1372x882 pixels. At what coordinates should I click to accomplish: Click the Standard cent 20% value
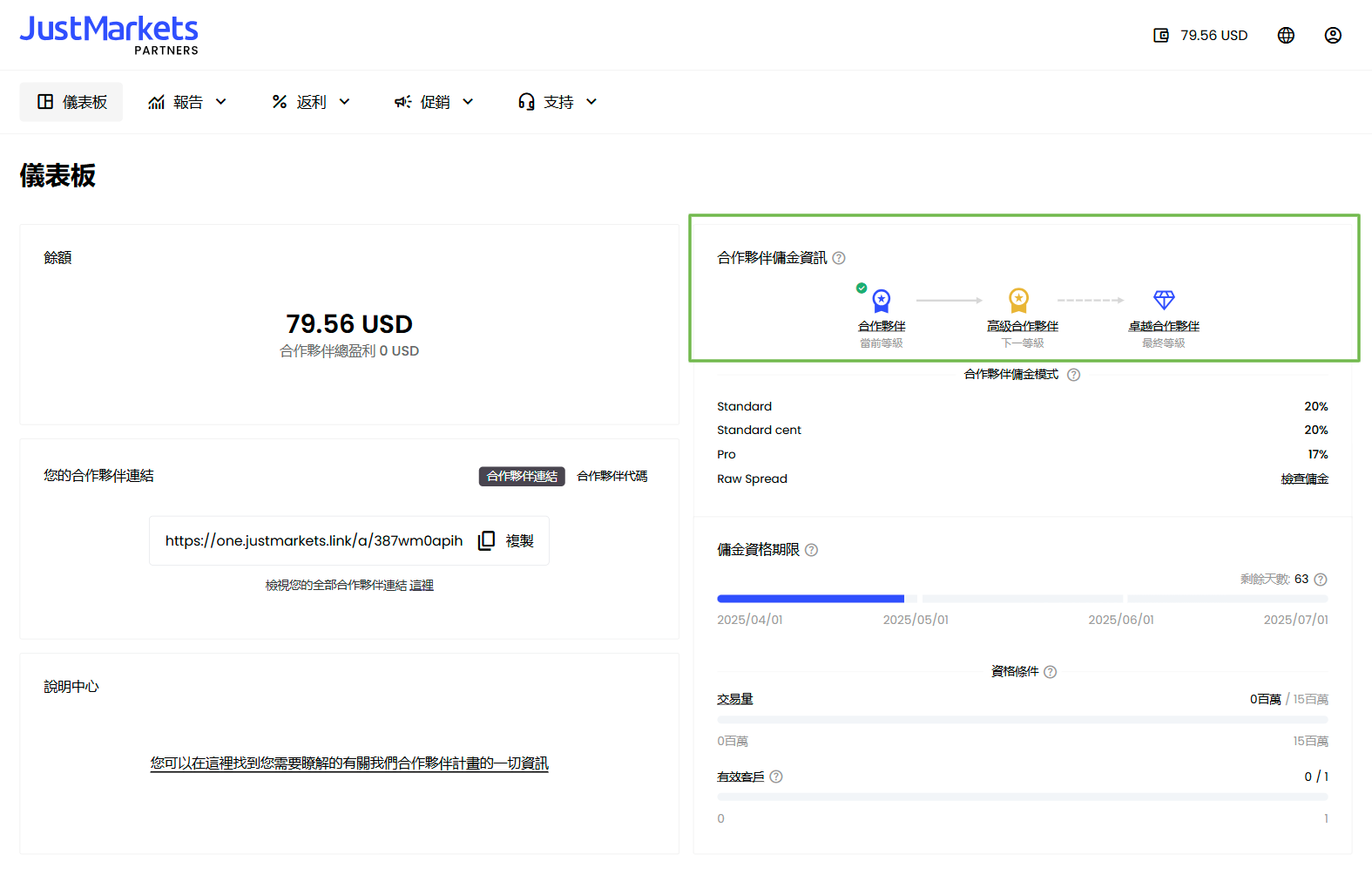(1316, 431)
